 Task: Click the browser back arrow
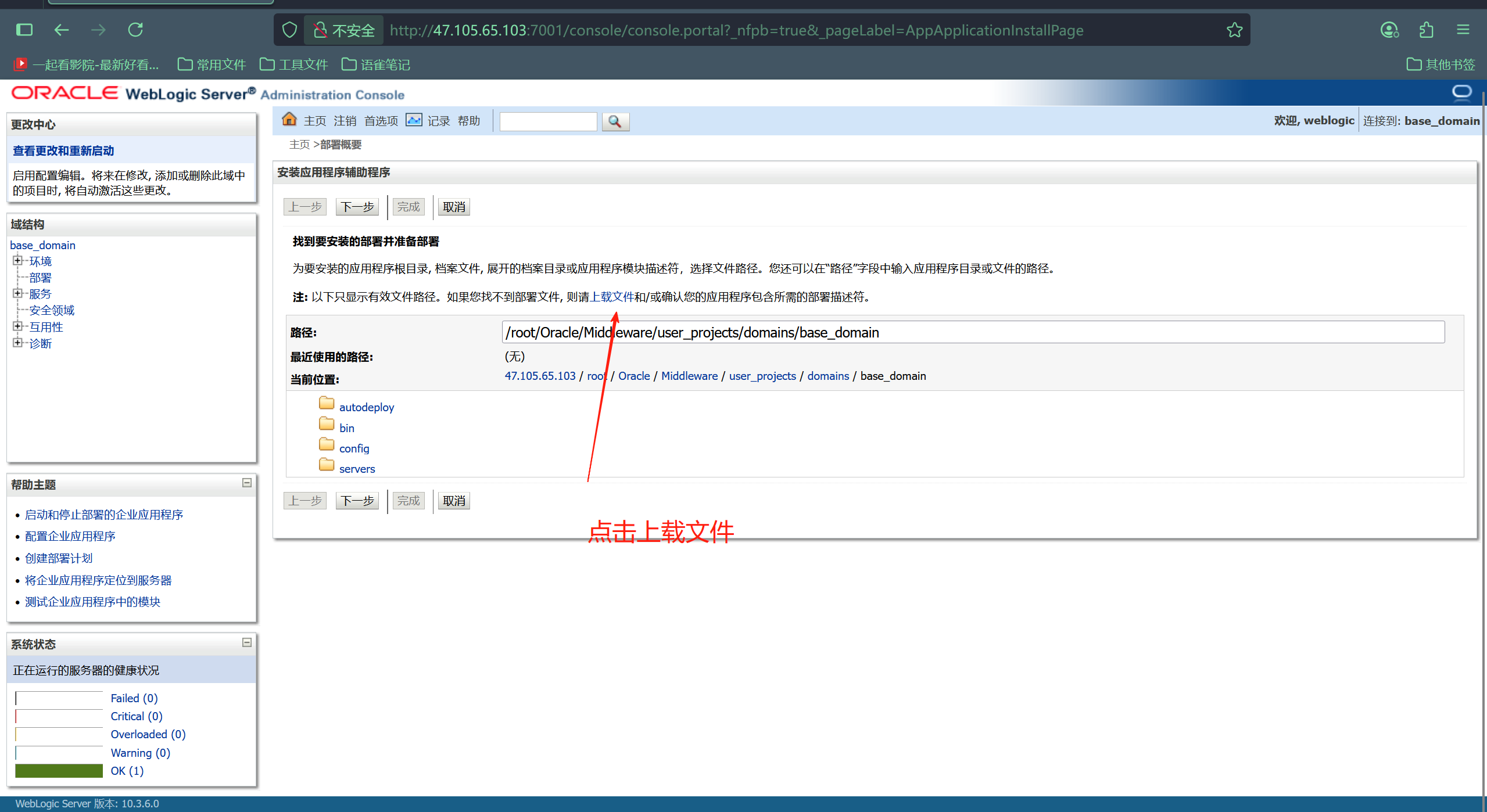click(x=62, y=30)
